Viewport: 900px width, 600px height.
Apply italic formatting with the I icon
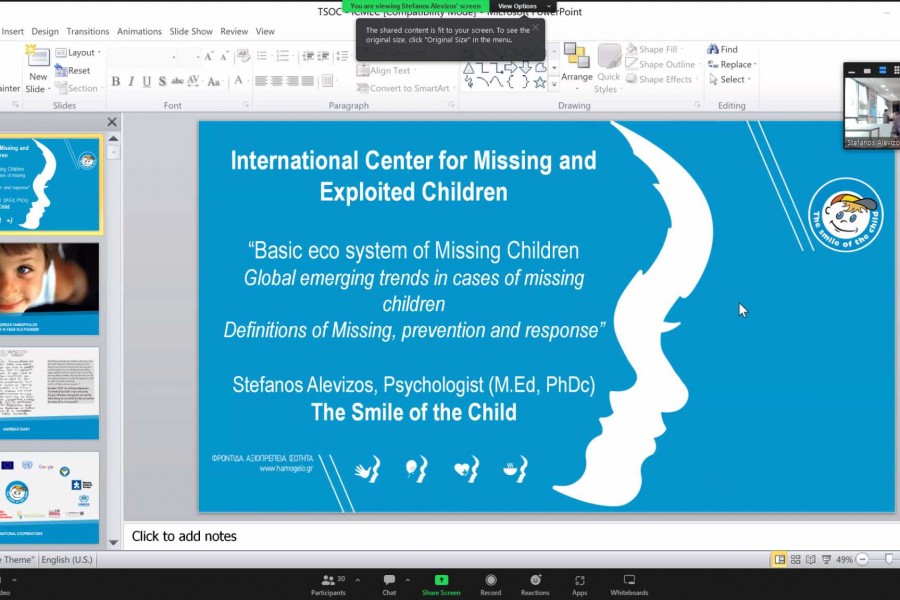click(131, 82)
